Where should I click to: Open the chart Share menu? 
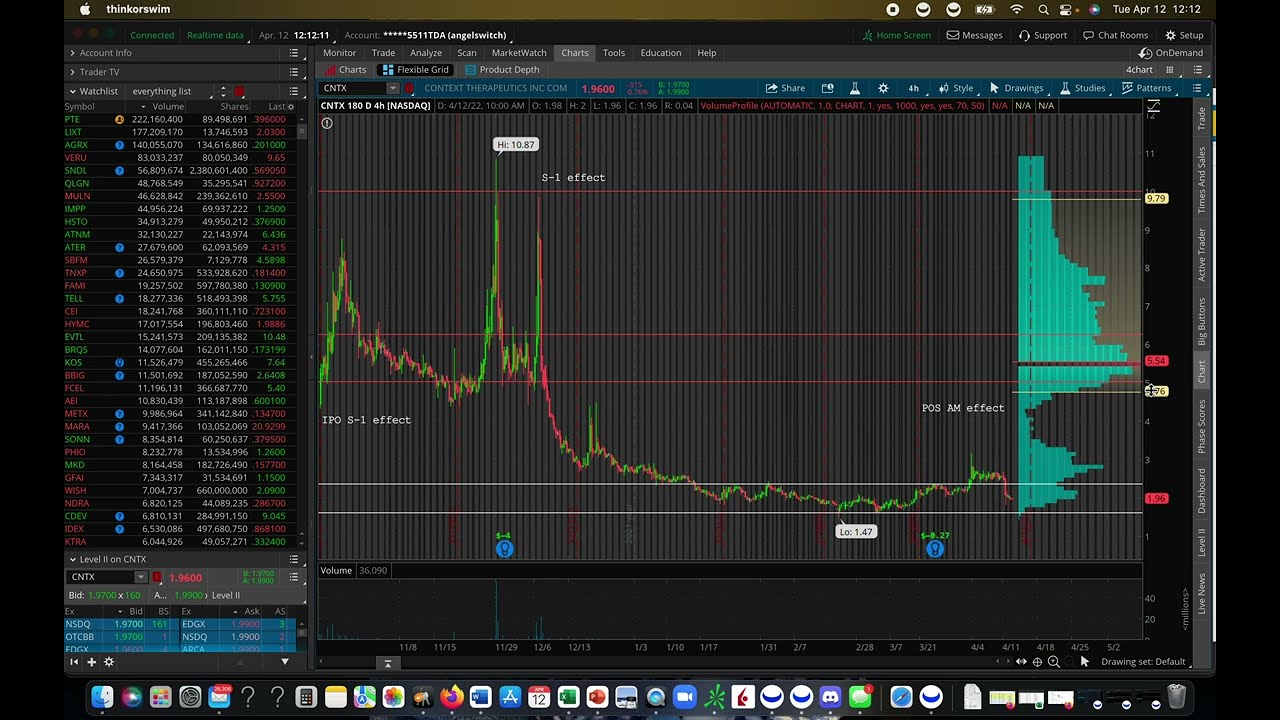pos(785,88)
